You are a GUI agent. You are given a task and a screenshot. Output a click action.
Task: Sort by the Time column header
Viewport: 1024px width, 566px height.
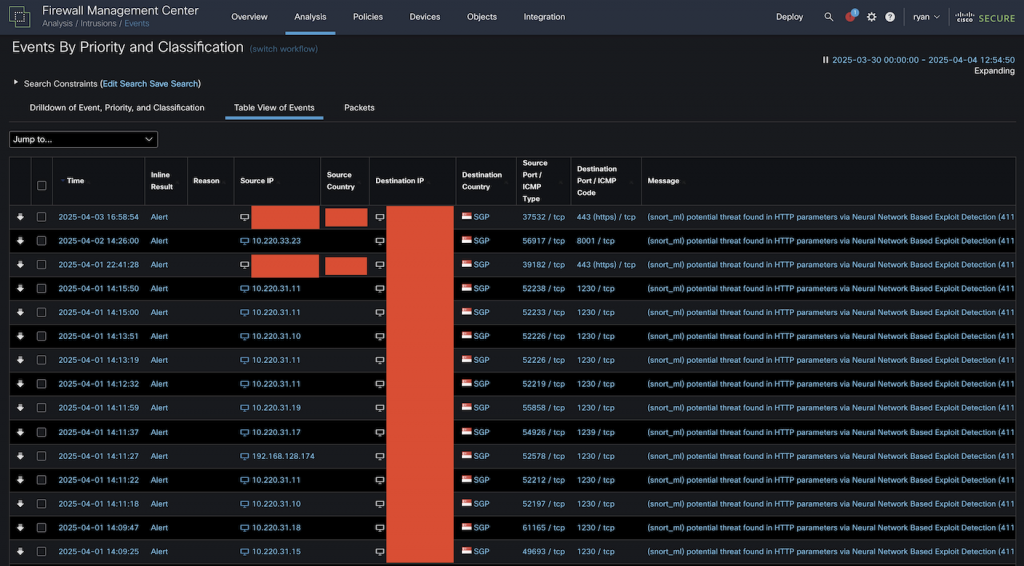(75, 181)
